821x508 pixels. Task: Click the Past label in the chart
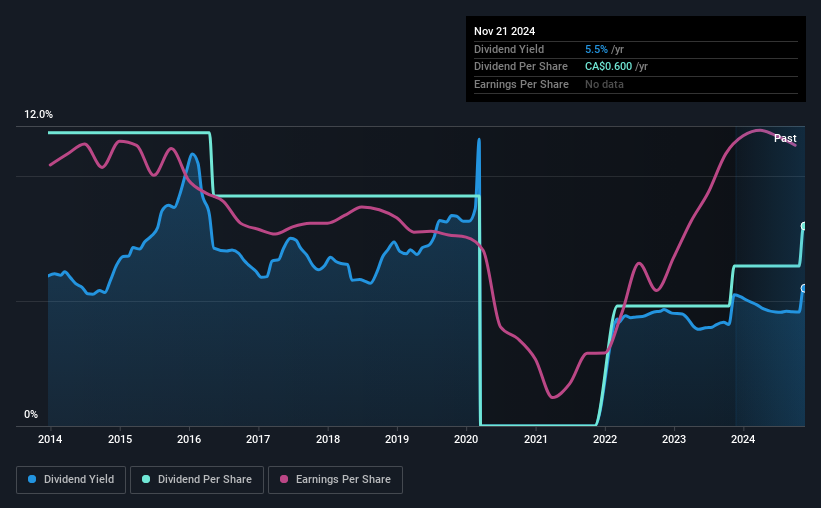pyautogui.click(x=785, y=138)
